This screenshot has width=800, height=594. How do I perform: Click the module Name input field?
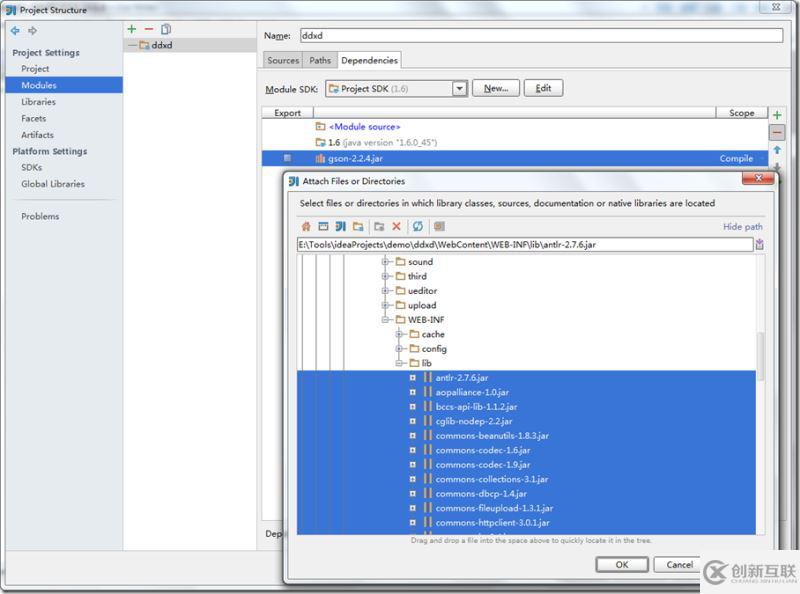pyautogui.click(x=541, y=35)
